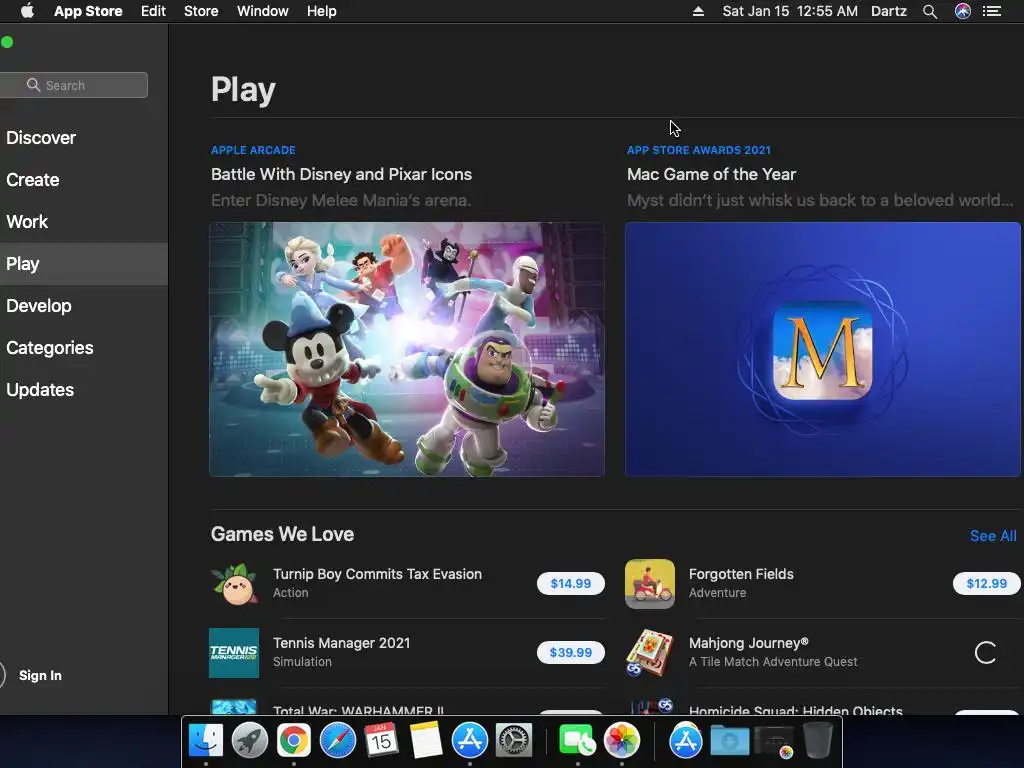Open the Disney Melee Mania artwork

(x=407, y=349)
